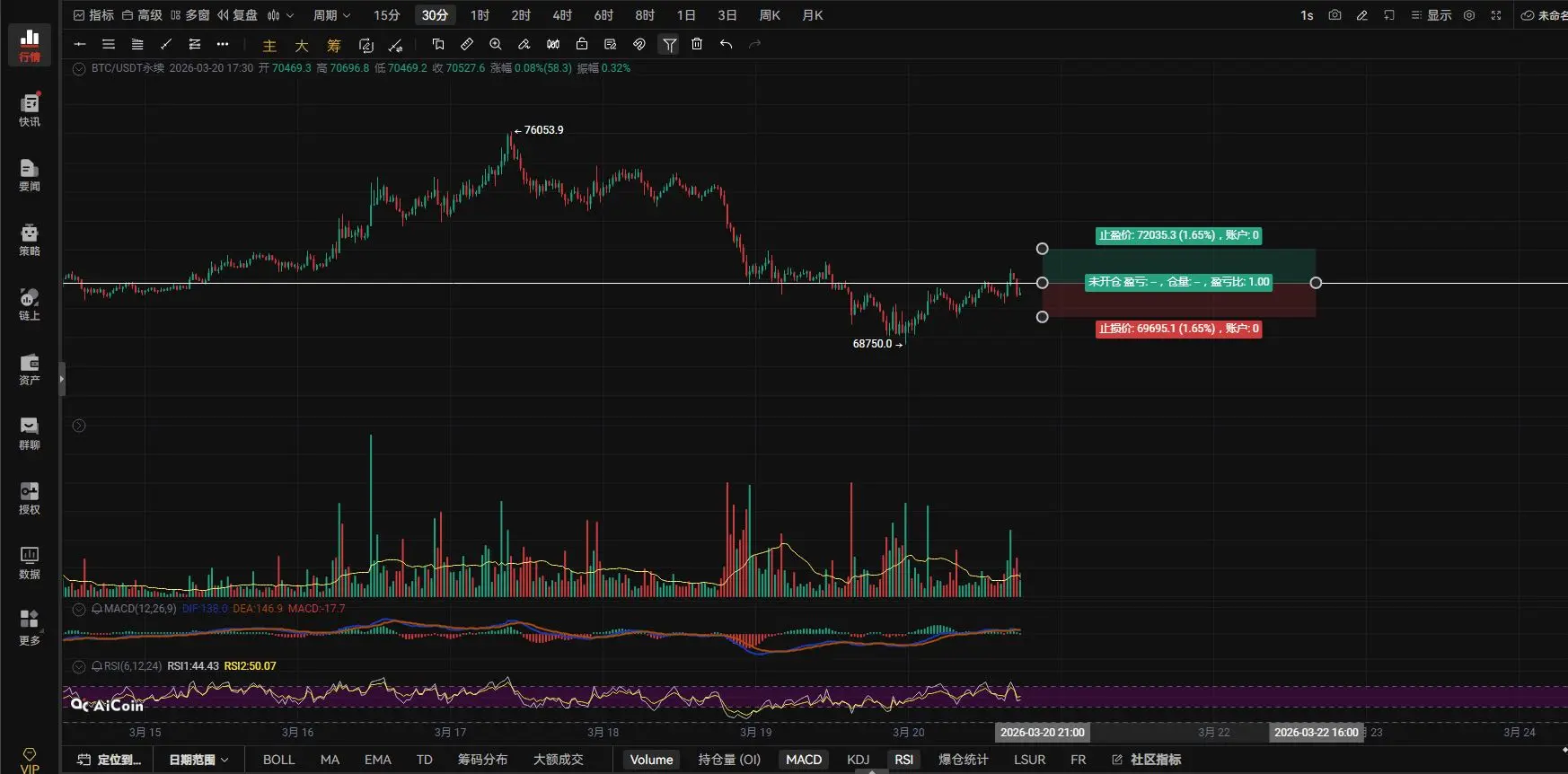Undo the last drawing action
This screenshot has height=774, width=1568.
pyautogui.click(x=726, y=44)
